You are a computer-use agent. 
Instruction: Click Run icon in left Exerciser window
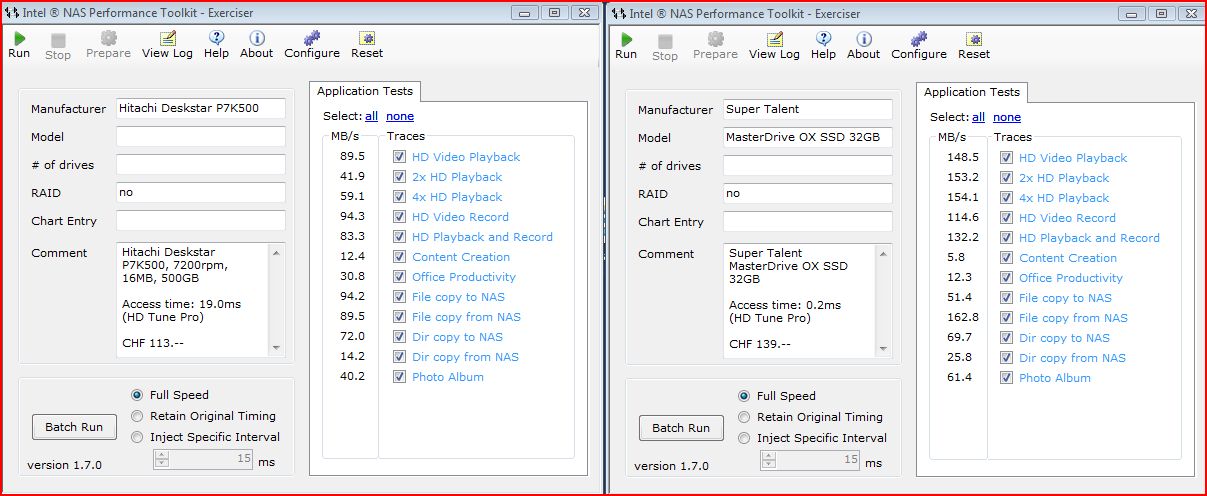pos(19,38)
